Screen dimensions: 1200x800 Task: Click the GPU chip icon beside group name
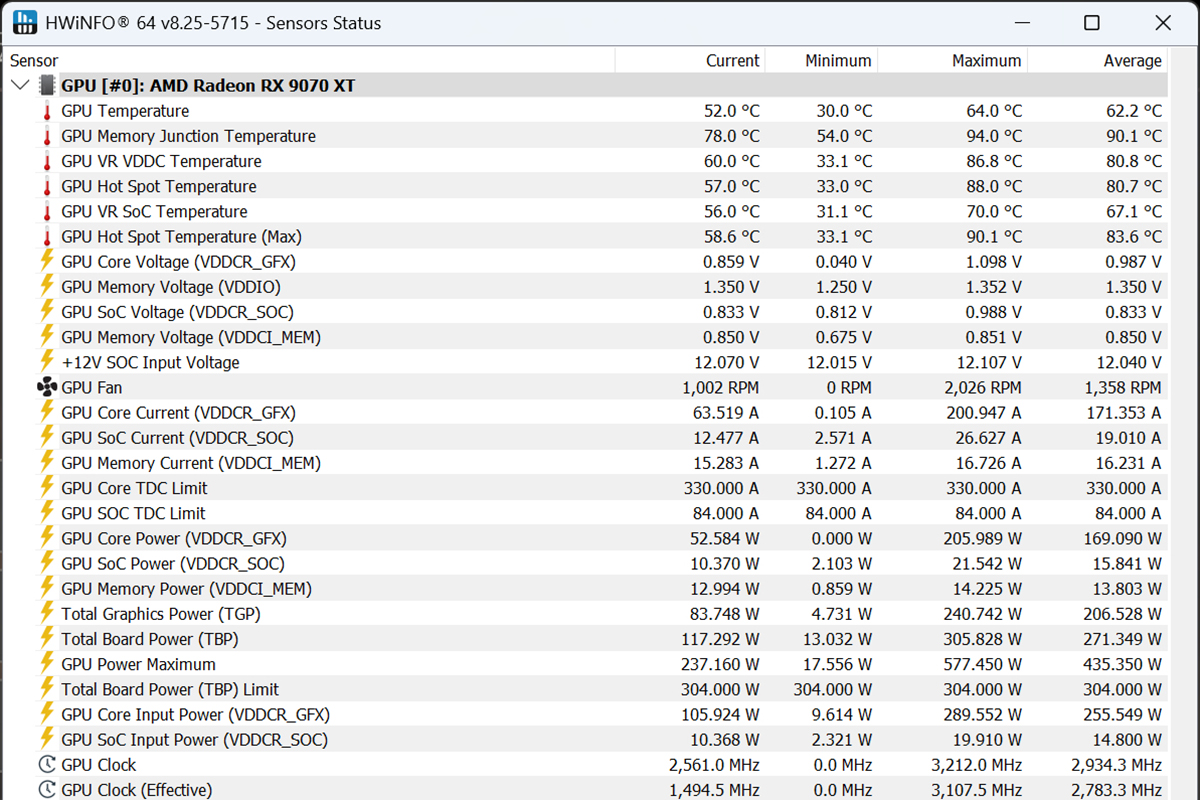(47, 86)
